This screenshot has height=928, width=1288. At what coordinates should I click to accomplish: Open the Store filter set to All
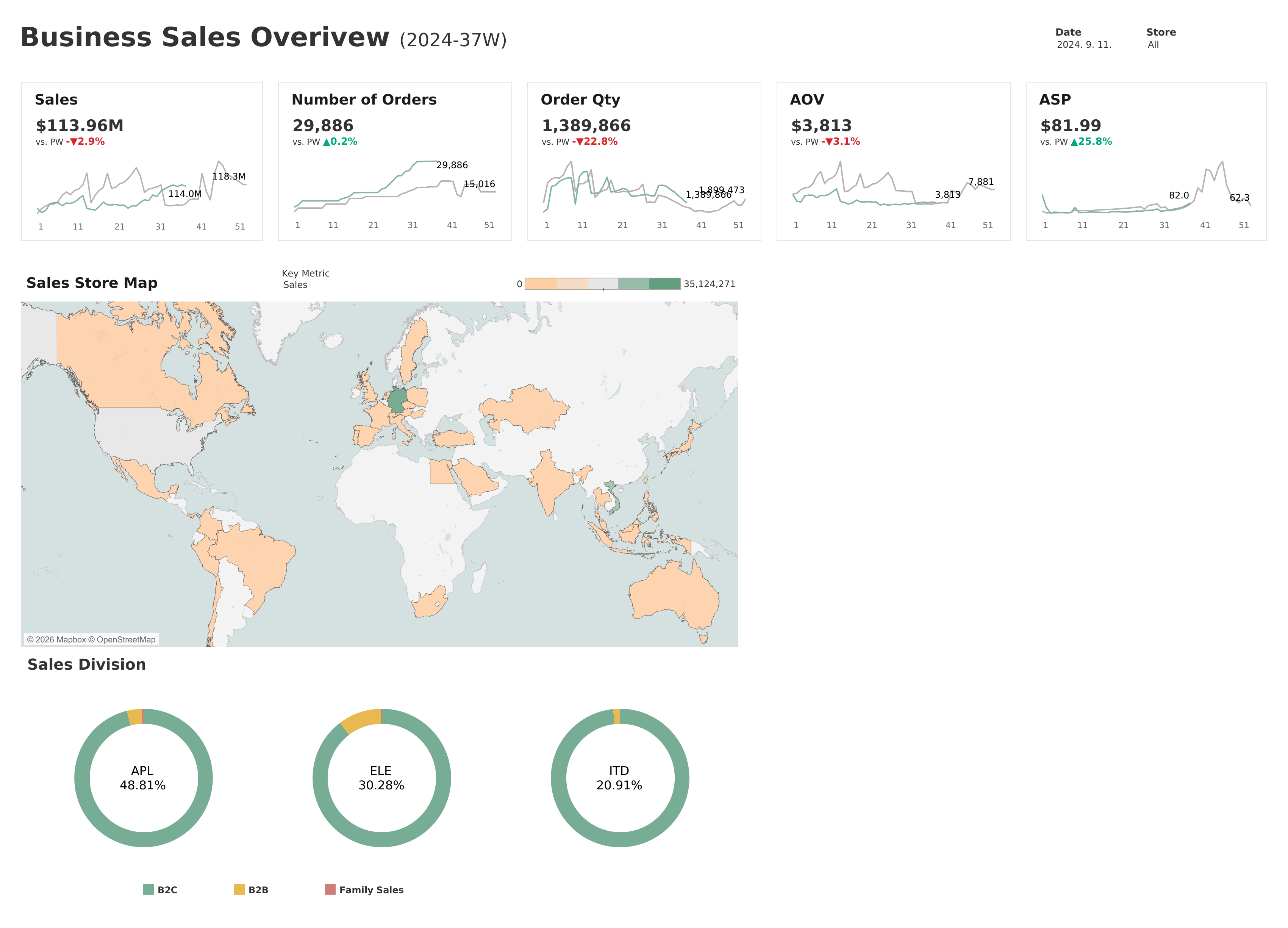(x=1153, y=44)
